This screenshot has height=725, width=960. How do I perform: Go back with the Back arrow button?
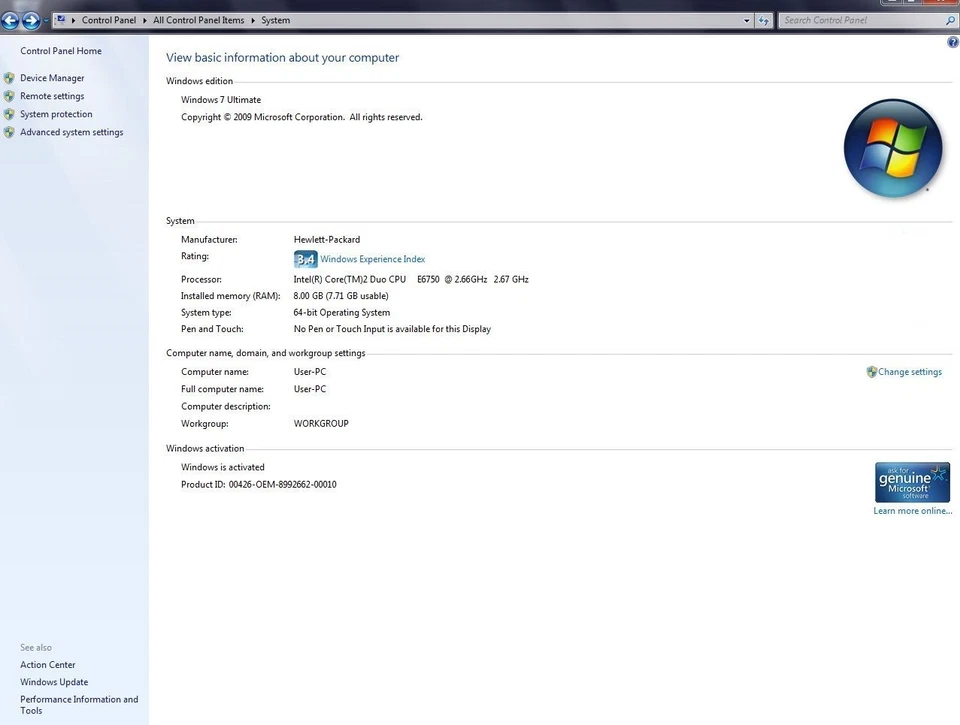pyautogui.click(x=10, y=21)
